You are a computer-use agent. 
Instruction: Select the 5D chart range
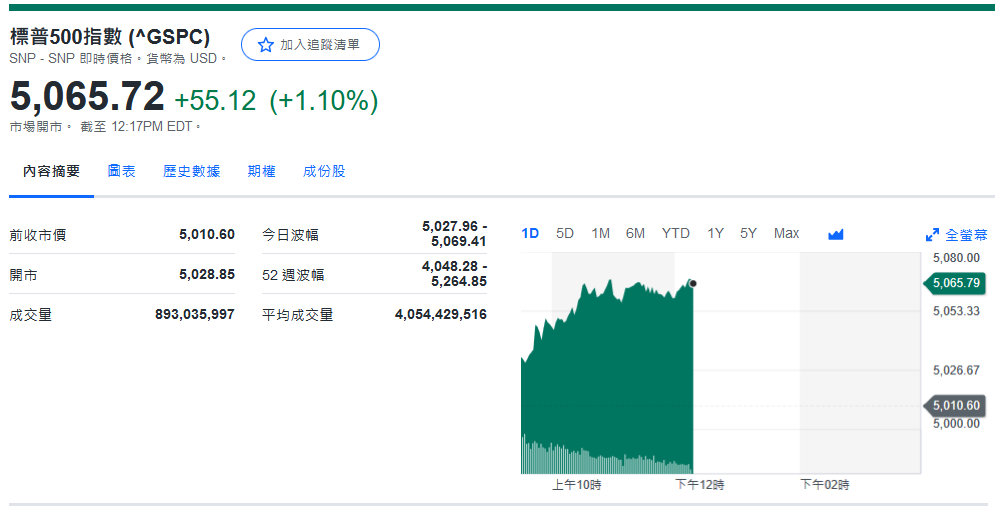[x=565, y=233]
